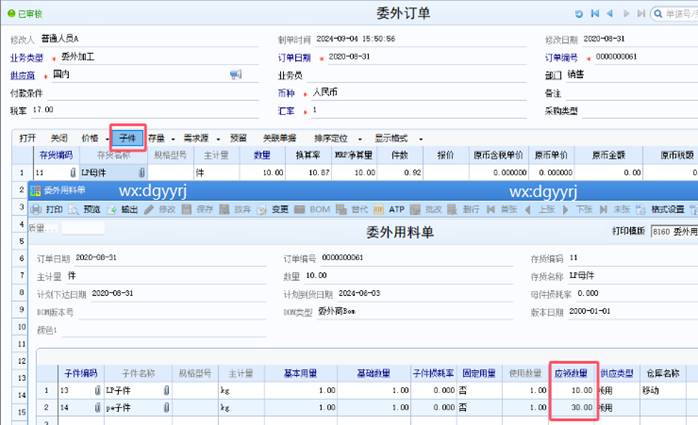Viewport: 698px width, 425px height.
Task: Click the supplier lookup icon beside 国内
Action: 236,75
